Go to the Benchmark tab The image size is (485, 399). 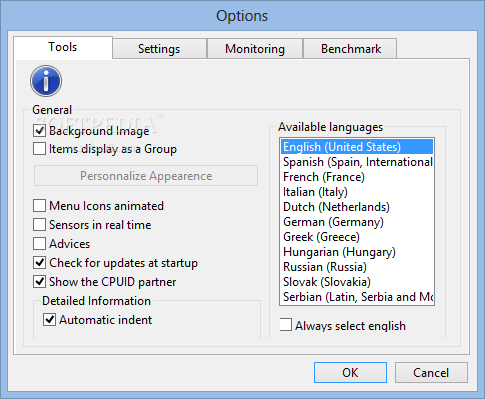[x=351, y=49]
